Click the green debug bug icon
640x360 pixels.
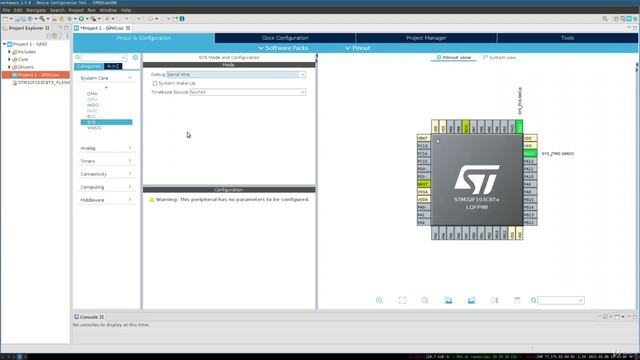click(69, 19)
